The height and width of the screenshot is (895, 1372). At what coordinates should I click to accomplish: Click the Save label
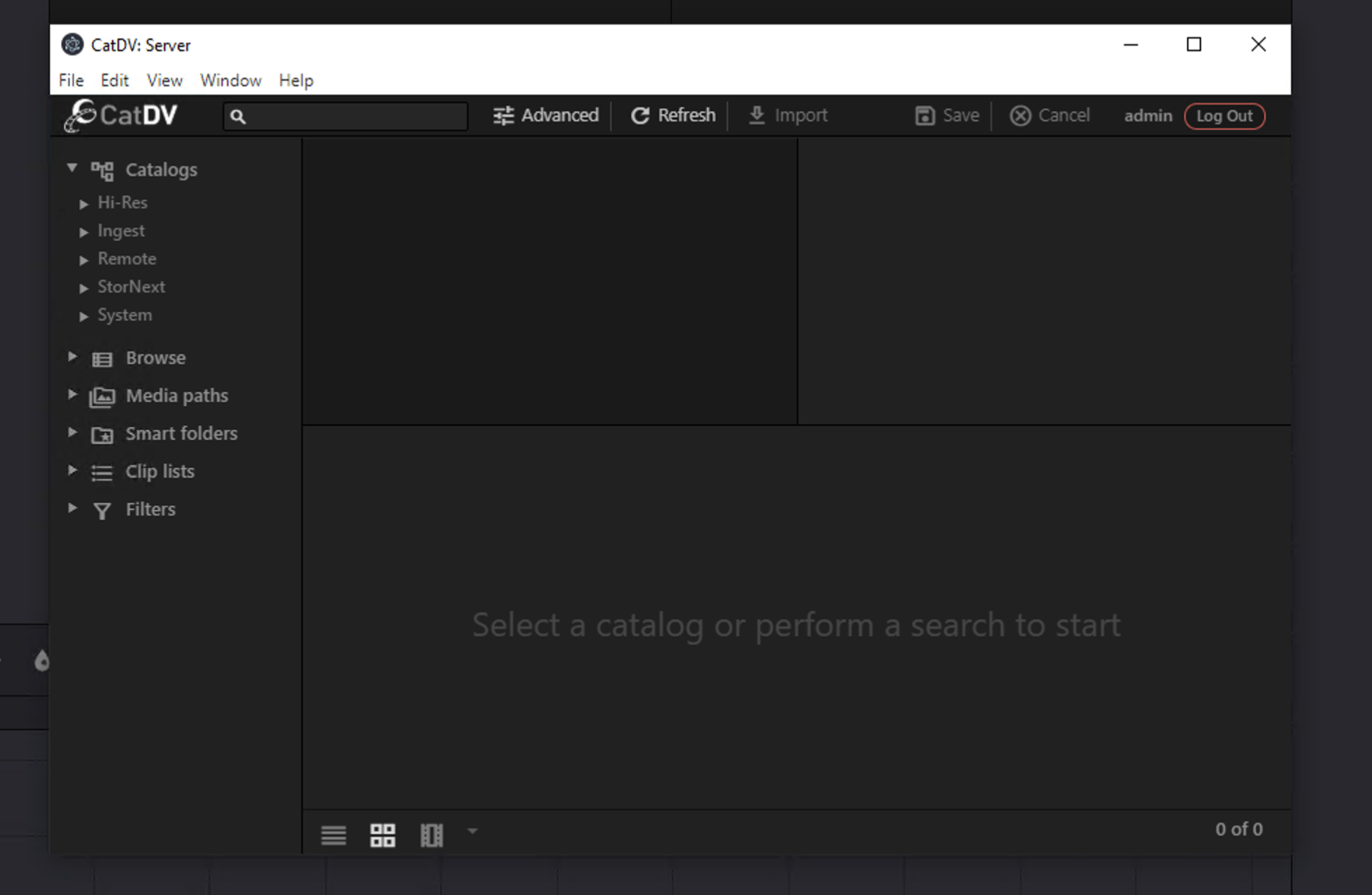[x=961, y=115]
